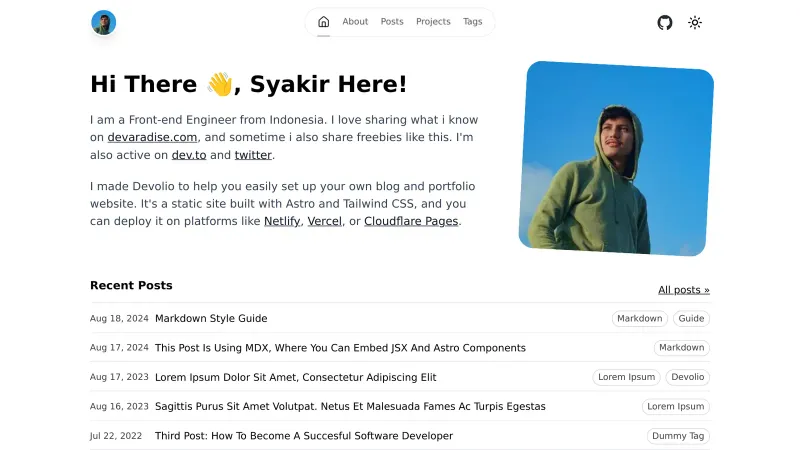Go to the Posts navigation item
This screenshot has height=450, width=800.
(392, 22)
